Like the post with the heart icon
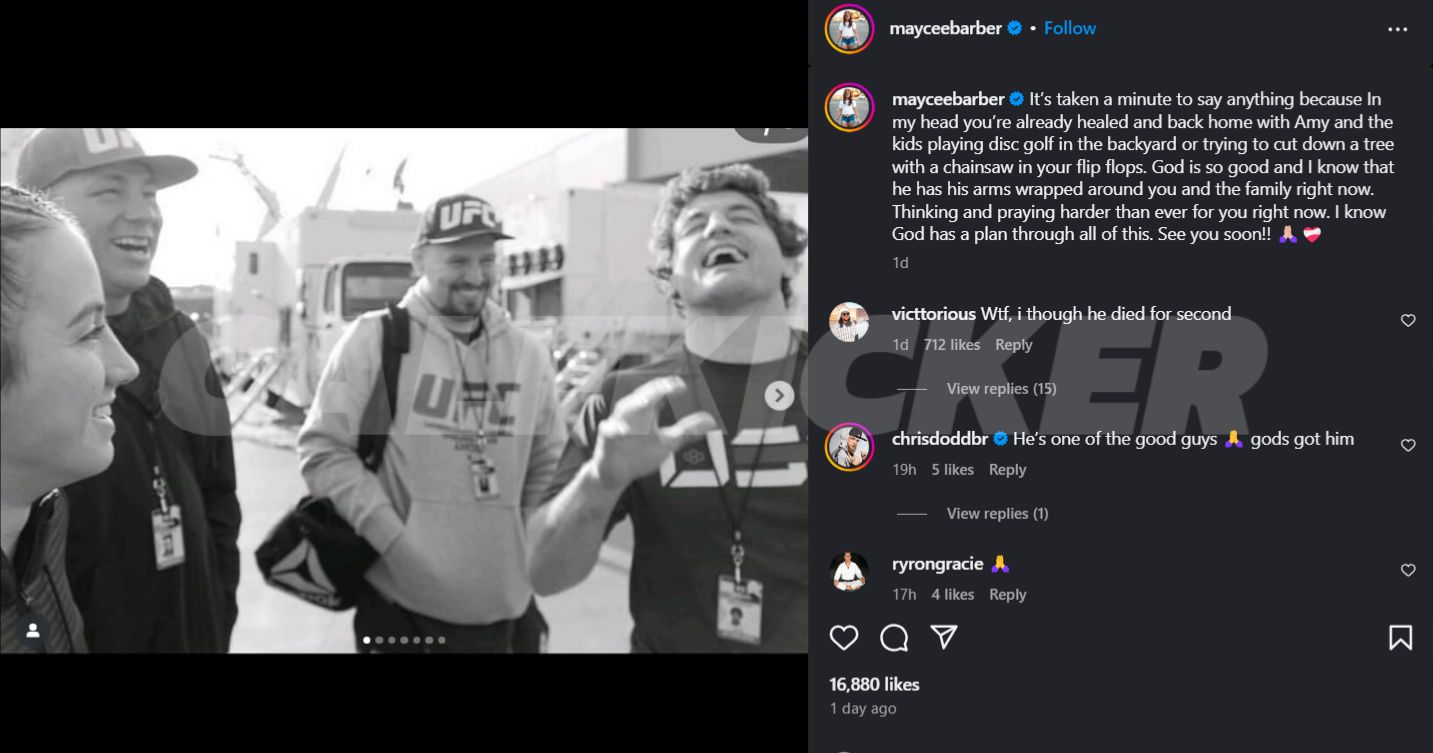The image size is (1433, 753). (844, 638)
